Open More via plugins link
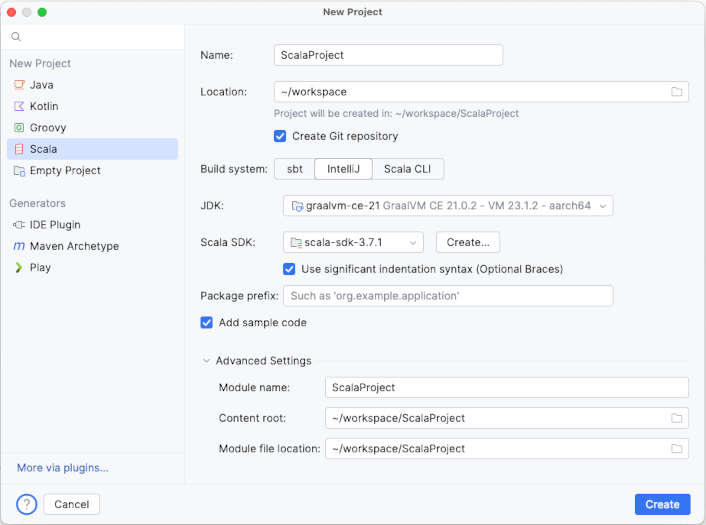The image size is (706, 525). [x=63, y=468]
